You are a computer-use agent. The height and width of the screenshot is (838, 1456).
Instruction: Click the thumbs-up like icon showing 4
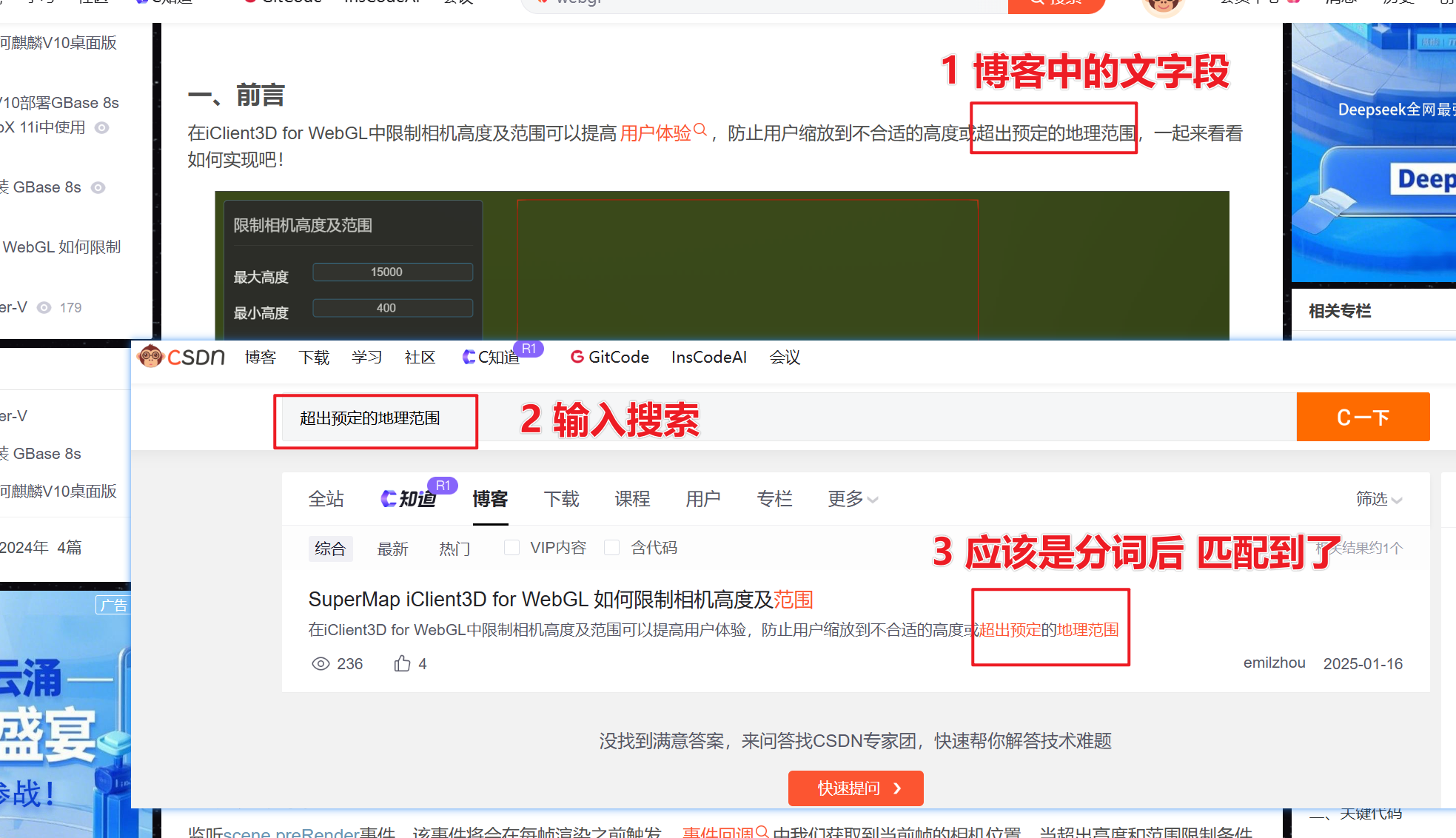(402, 663)
